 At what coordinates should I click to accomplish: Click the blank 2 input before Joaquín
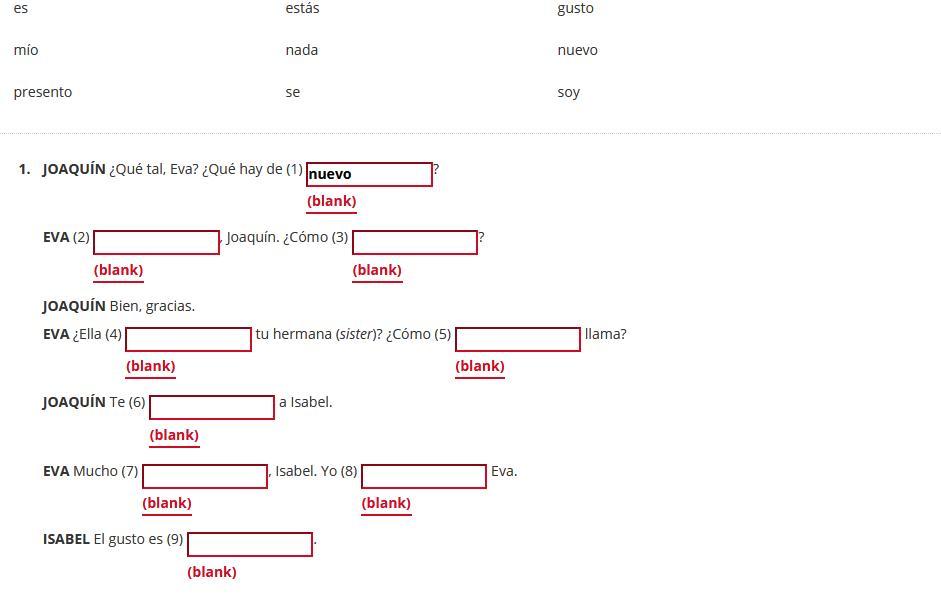click(x=156, y=242)
